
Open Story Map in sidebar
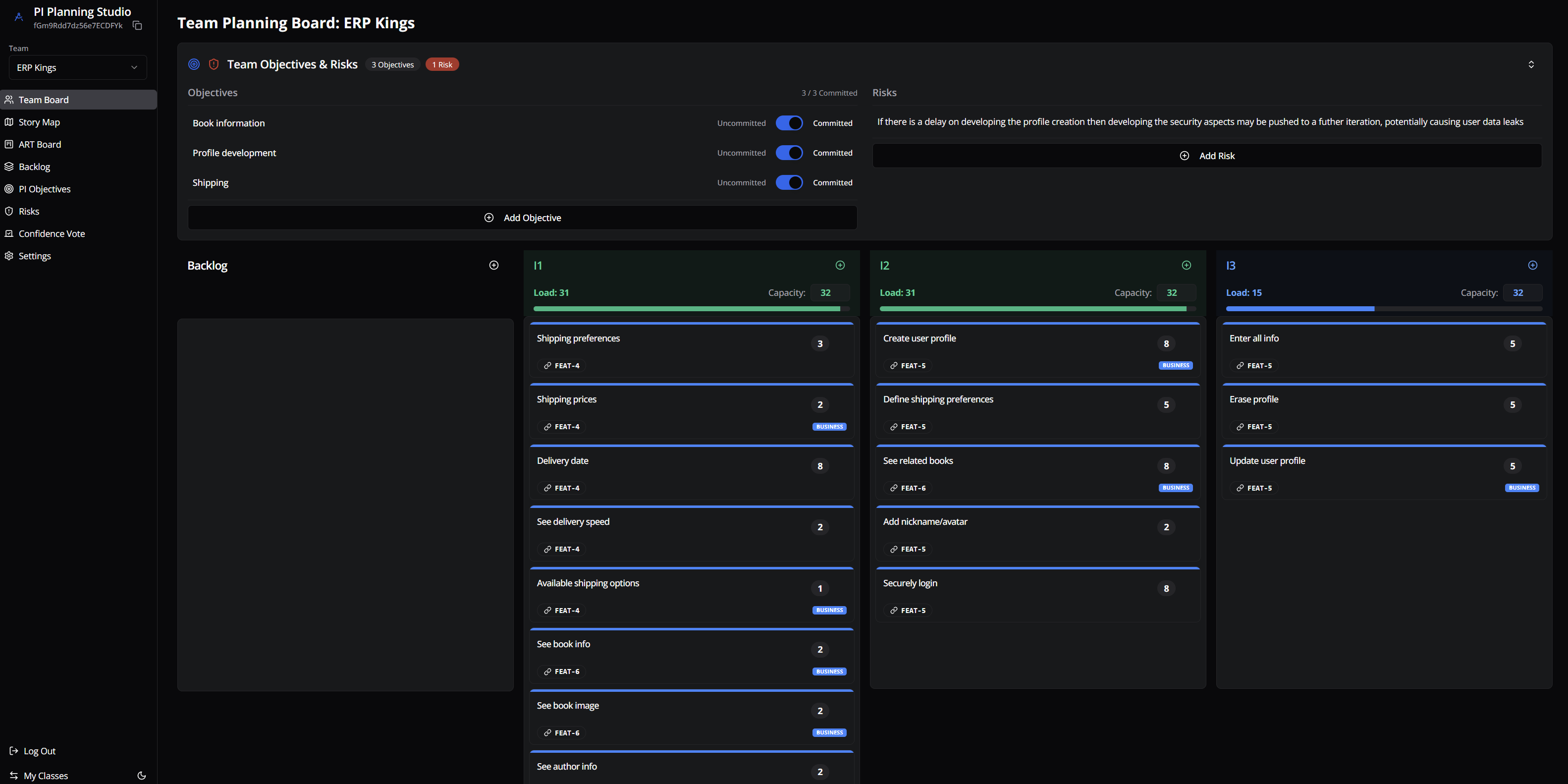click(x=78, y=122)
